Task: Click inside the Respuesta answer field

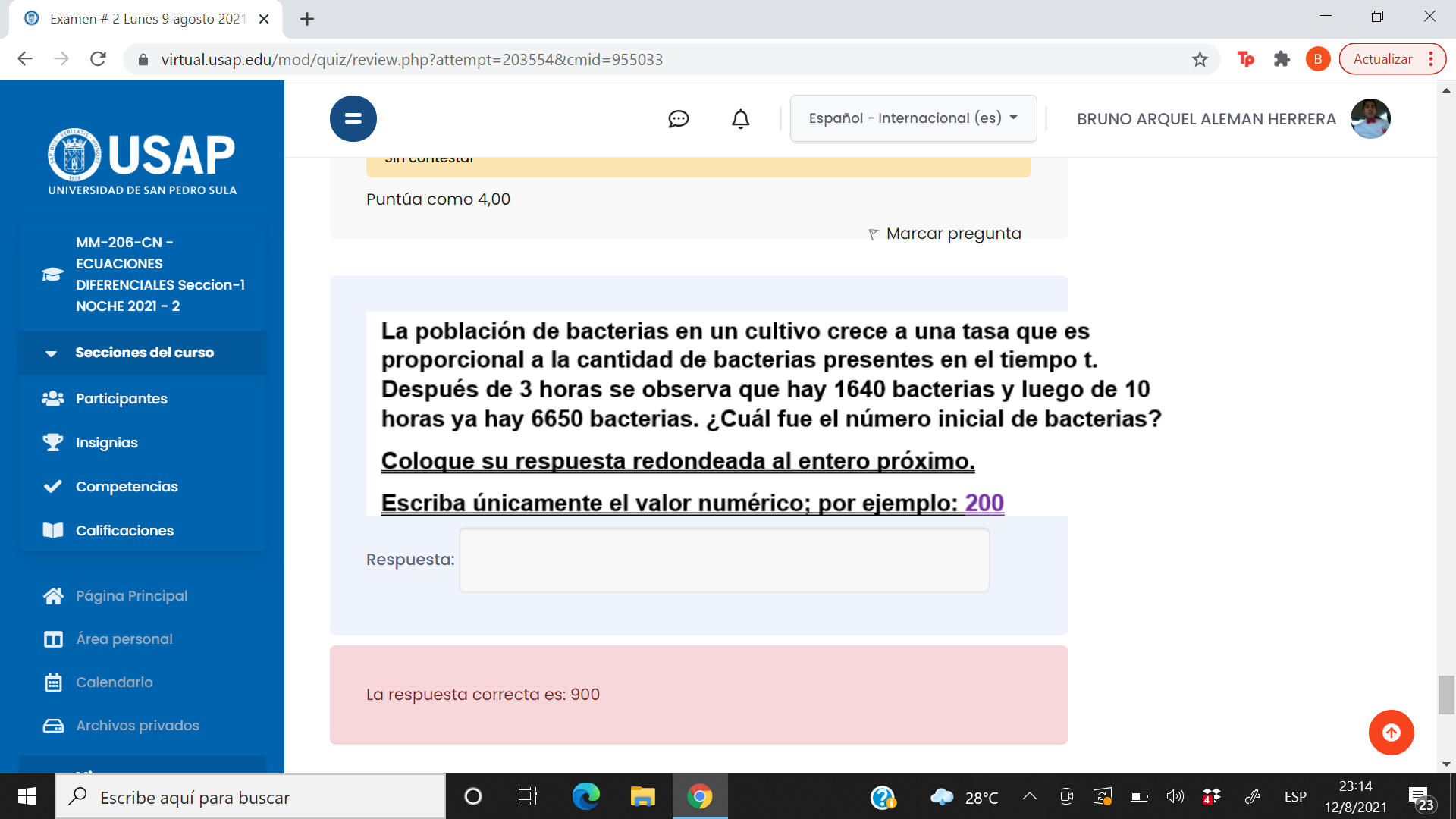Action: click(x=723, y=560)
